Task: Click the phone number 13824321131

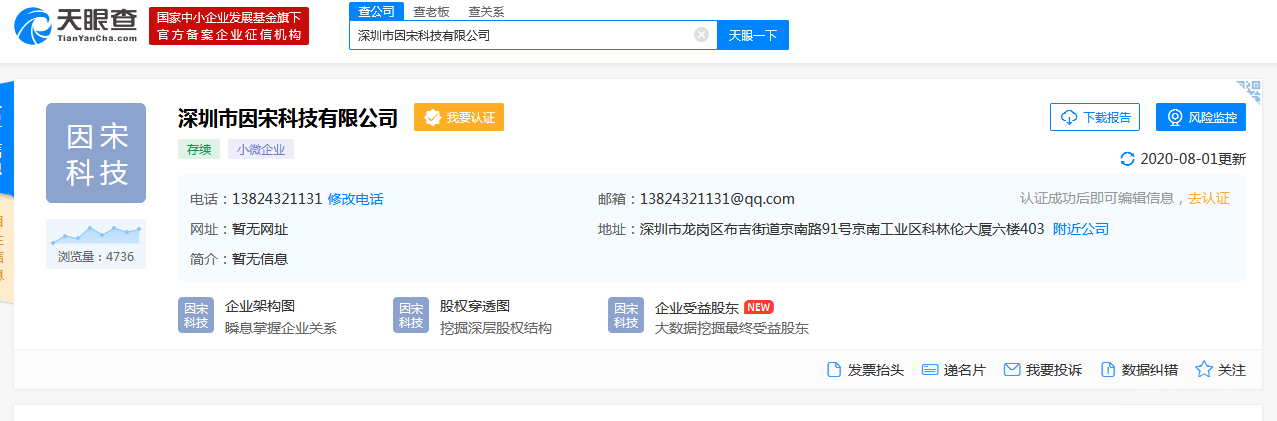Action: (x=277, y=199)
